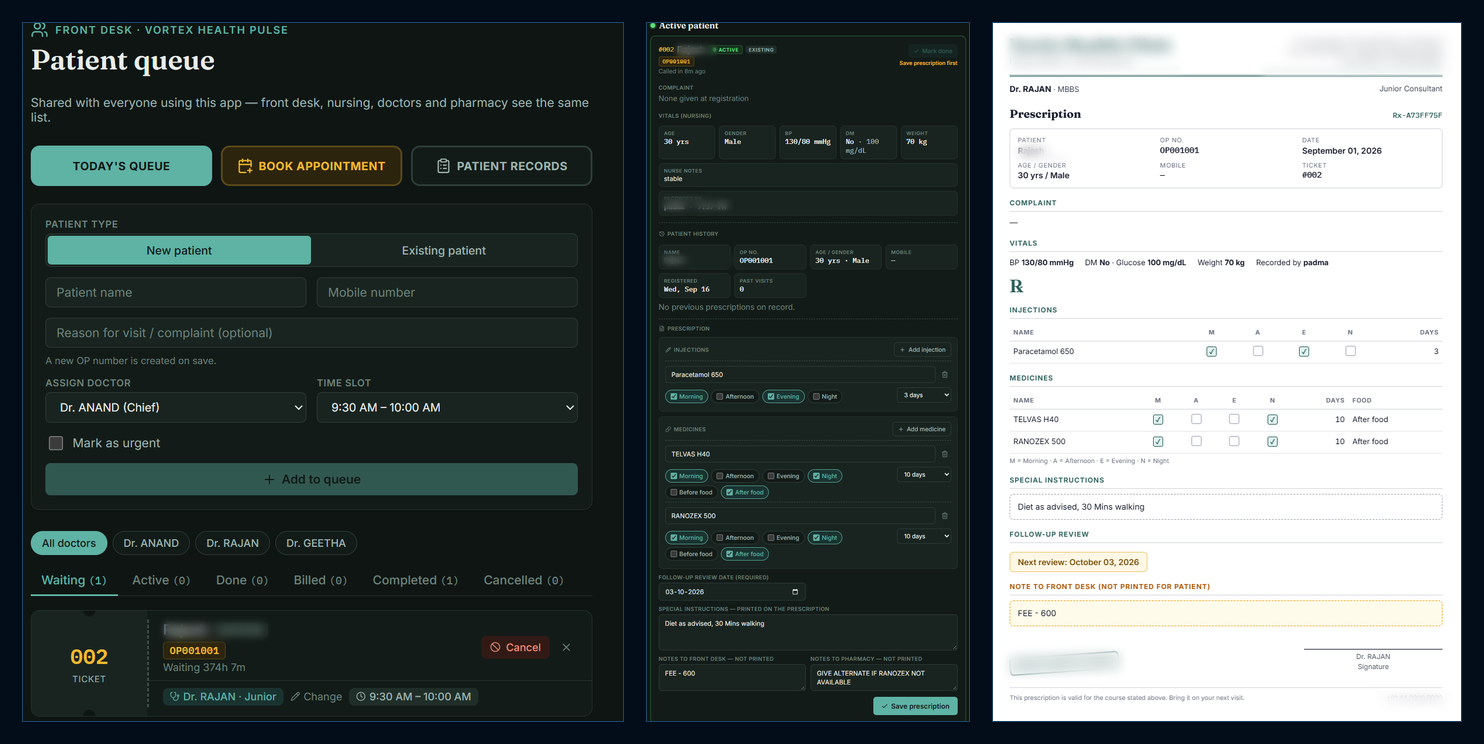This screenshot has width=1484, height=744.
Task: Click the clock icon on the 9:30 AM slot chip
Action: point(360,696)
